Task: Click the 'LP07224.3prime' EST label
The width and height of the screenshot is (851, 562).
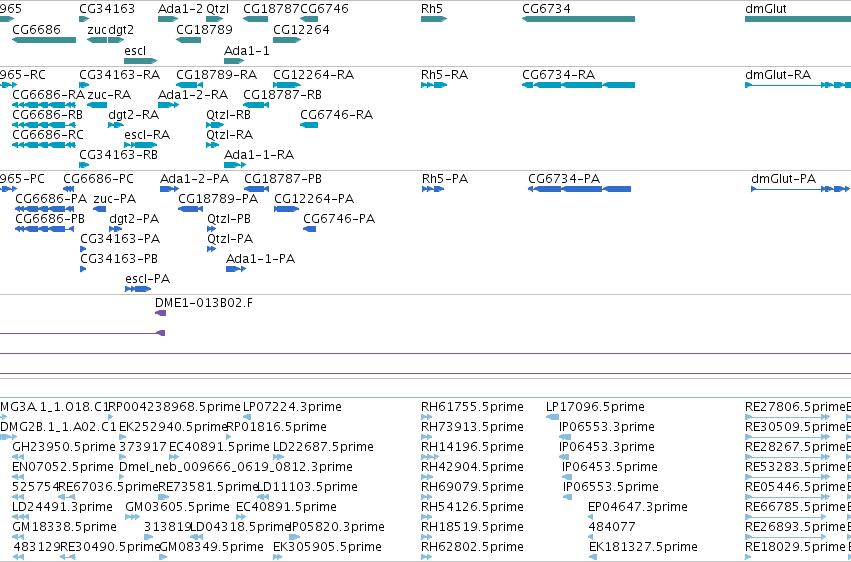Action: pyautogui.click(x=292, y=407)
